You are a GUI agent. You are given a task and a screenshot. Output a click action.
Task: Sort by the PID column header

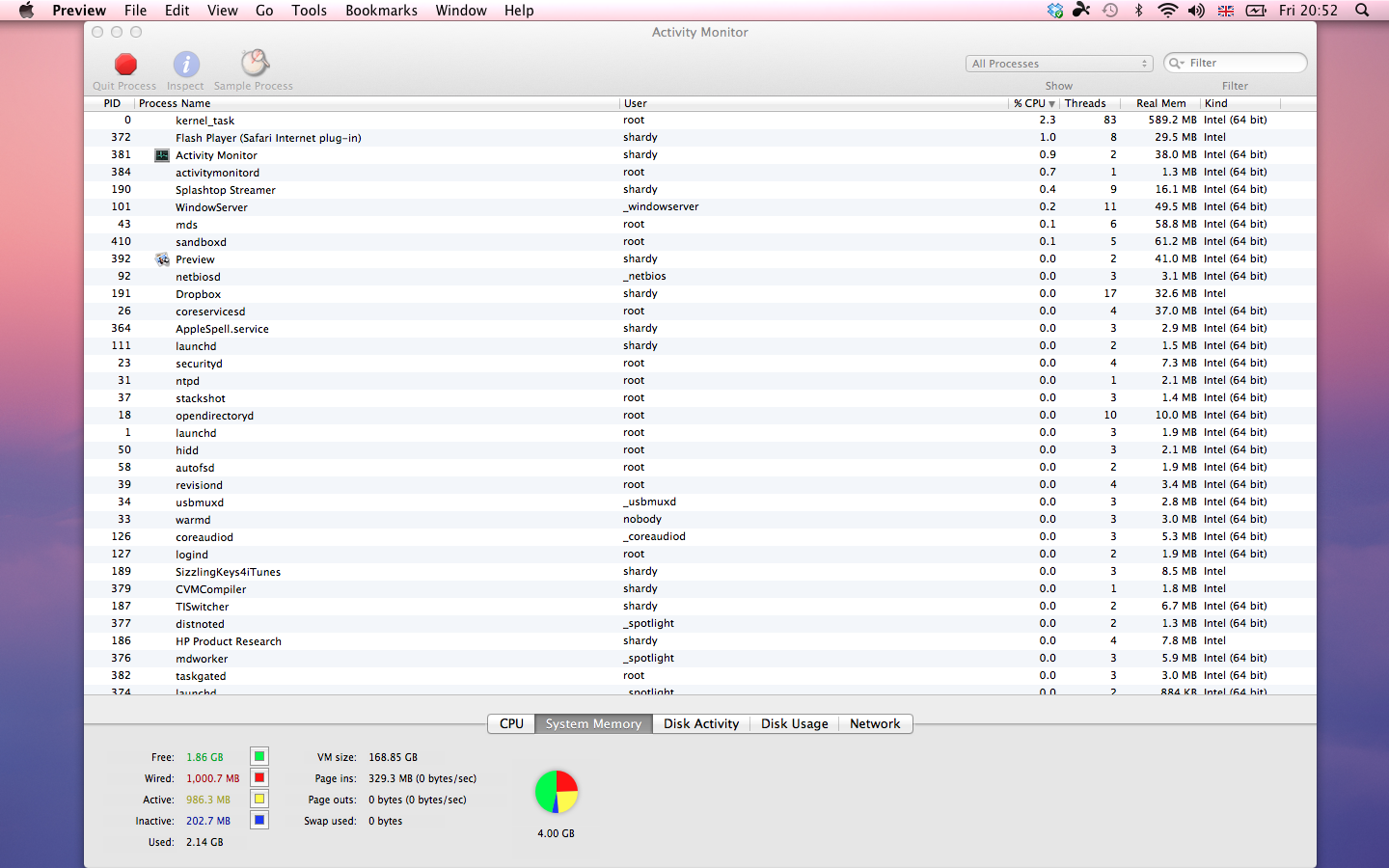pyautogui.click(x=111, y=103)
